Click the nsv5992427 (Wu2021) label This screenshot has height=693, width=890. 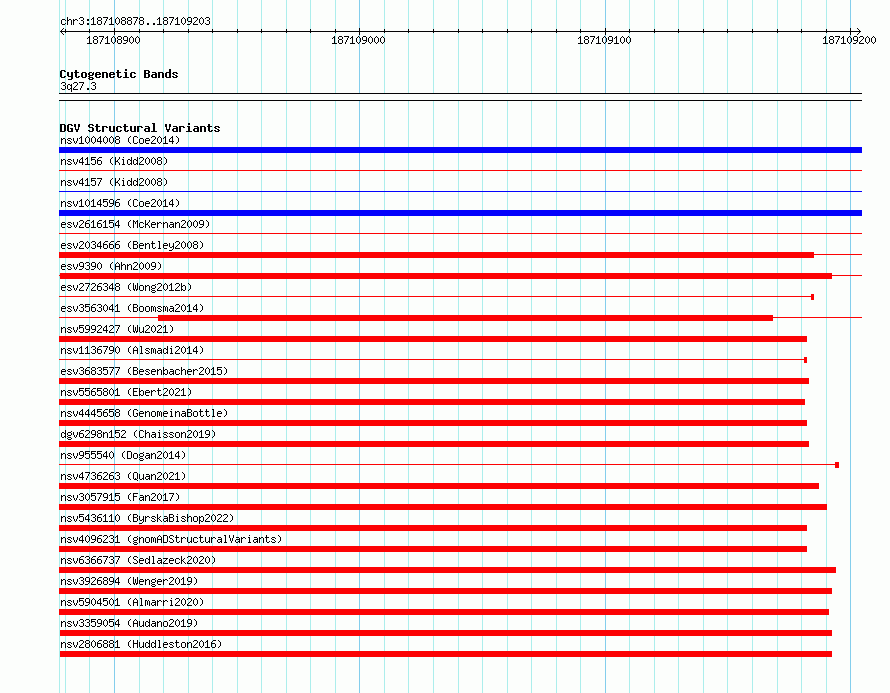117,329
